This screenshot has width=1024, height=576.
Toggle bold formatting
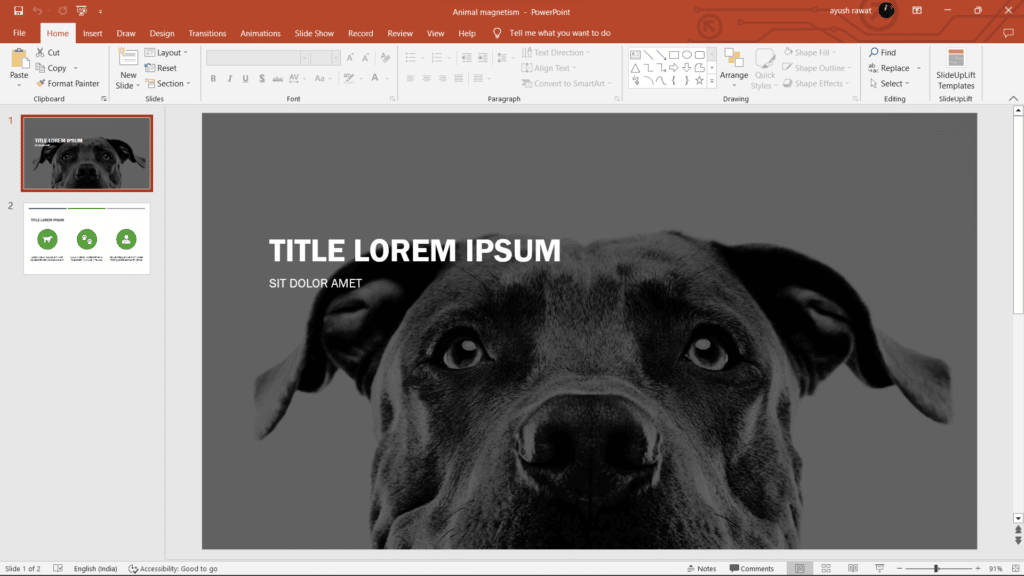point(213,77)
